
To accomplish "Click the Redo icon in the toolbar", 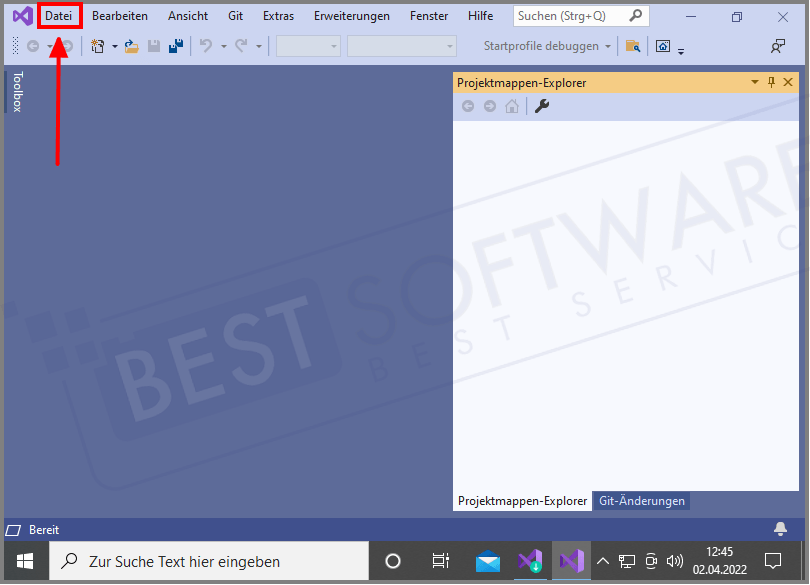I will point(242,46).
